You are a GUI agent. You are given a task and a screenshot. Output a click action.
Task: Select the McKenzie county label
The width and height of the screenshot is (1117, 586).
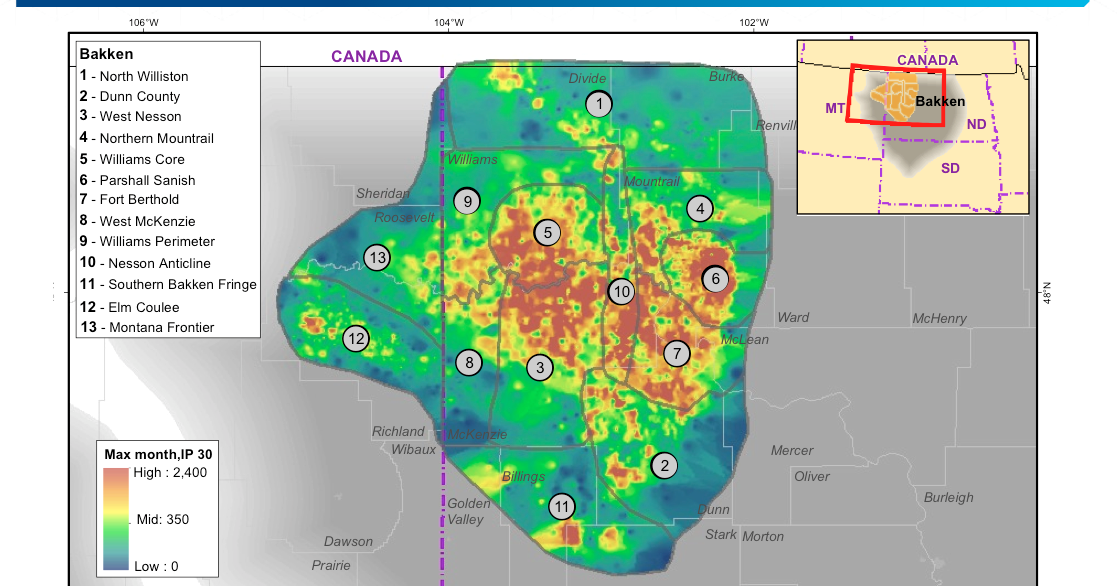point(478,434)
